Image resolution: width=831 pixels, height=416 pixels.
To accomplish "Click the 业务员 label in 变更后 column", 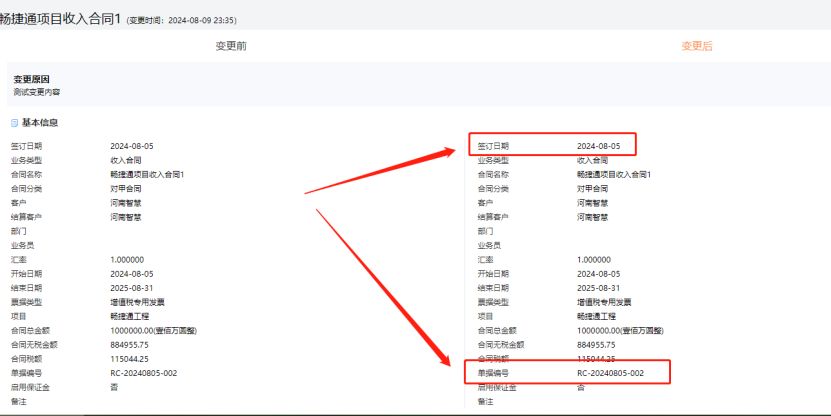I will tap(489, 245).
